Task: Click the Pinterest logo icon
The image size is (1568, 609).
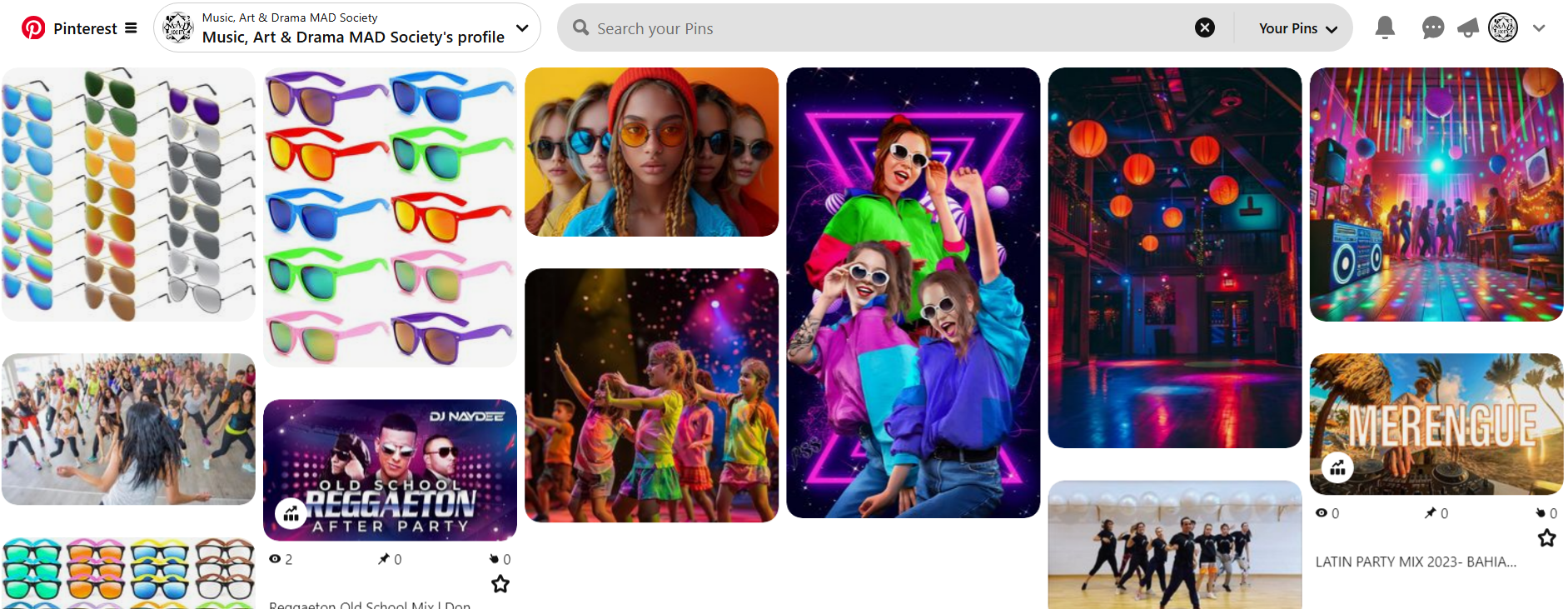Action: coord(33,27)
